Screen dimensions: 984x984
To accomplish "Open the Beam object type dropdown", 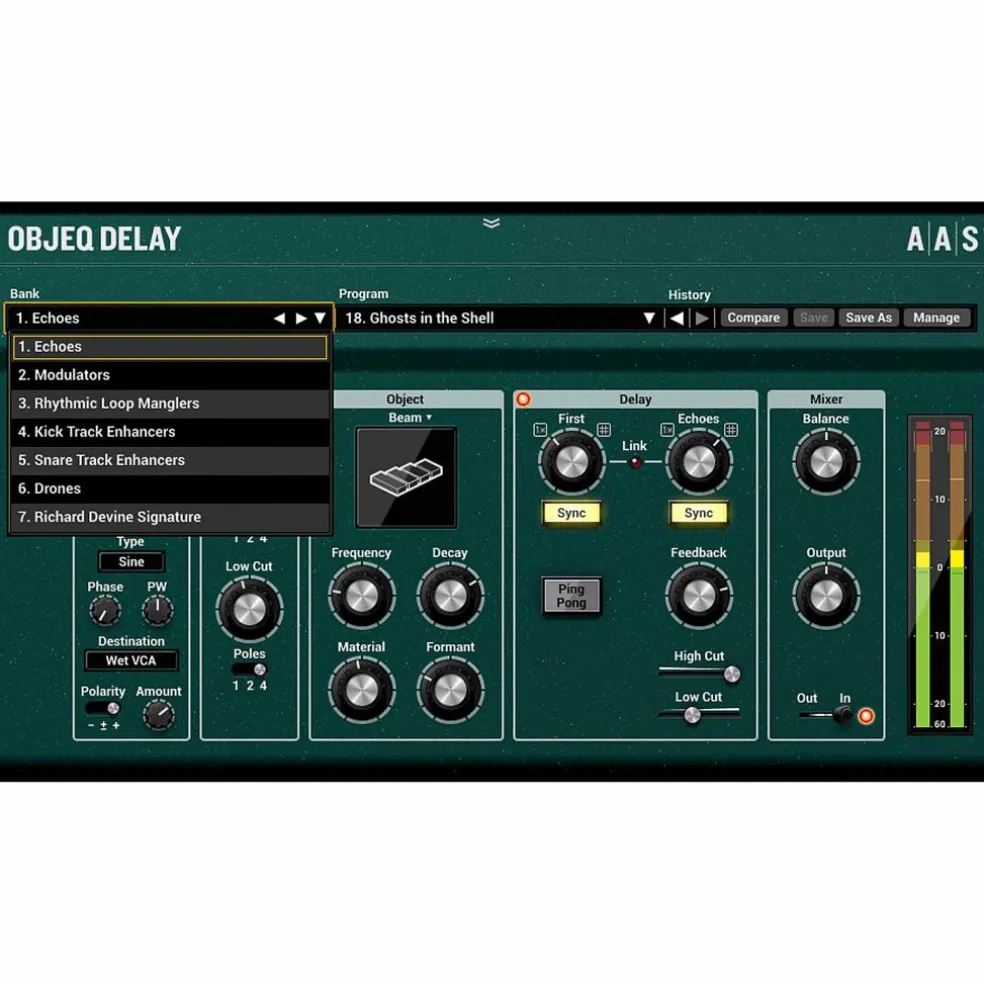I will pyautogui.click(x=410, y=417).
